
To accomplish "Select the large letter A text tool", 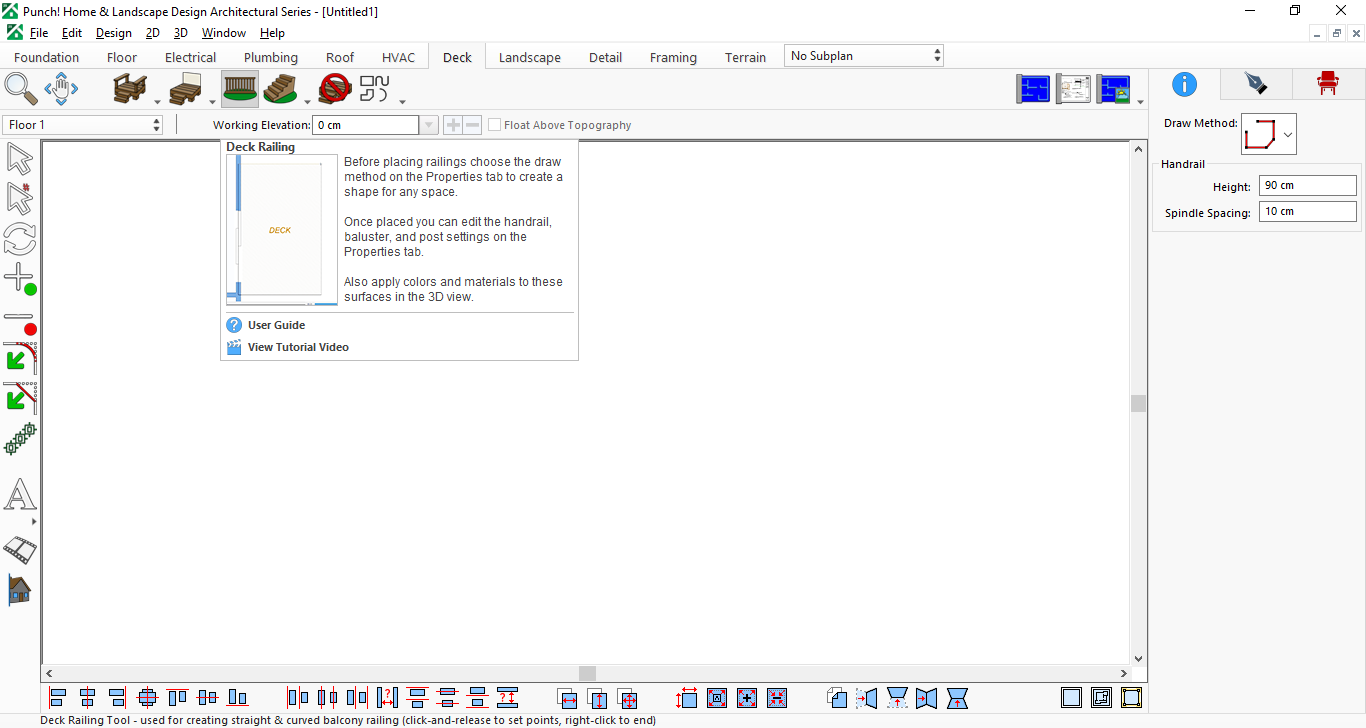I will pyautogui.click(x=20, y=495).
